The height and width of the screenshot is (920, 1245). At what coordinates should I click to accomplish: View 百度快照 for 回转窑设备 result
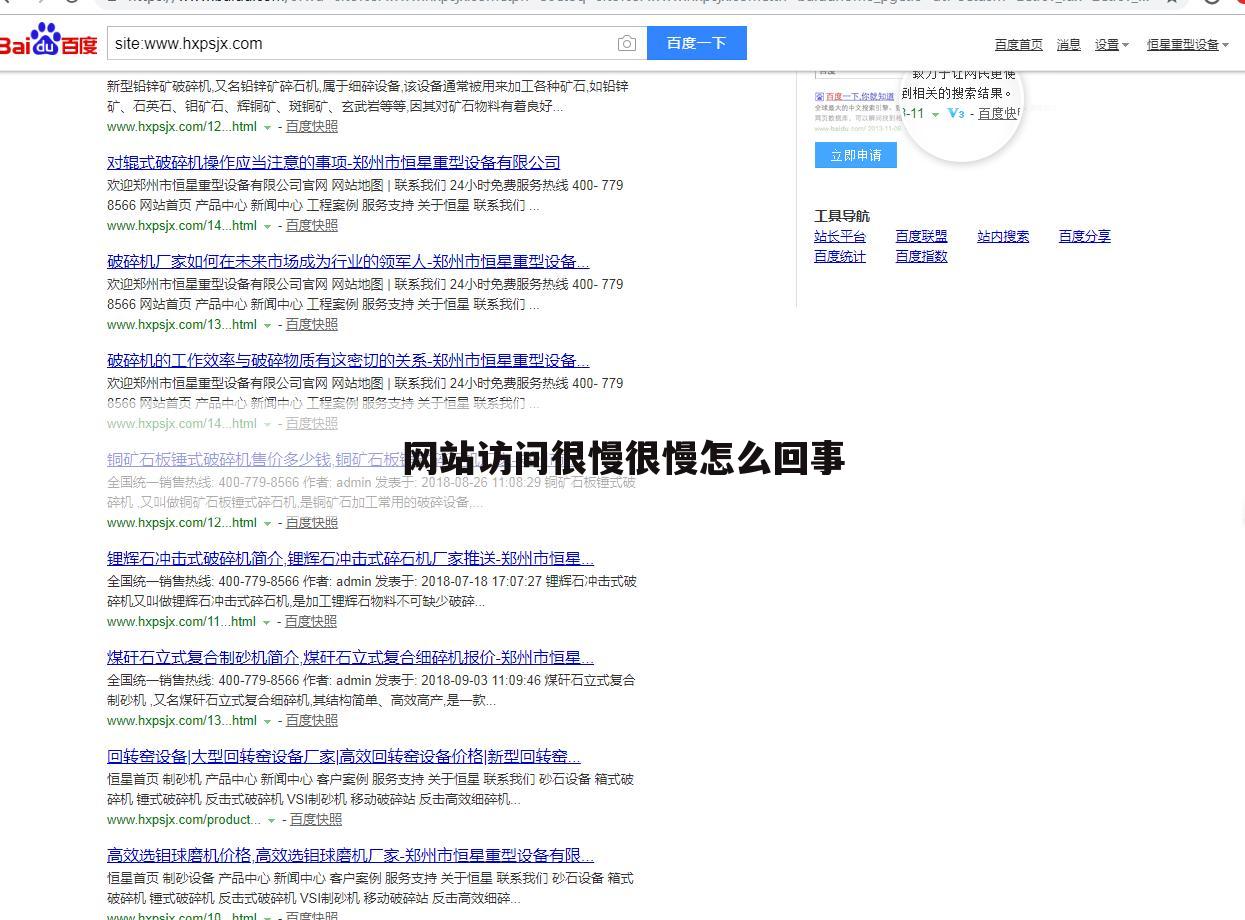(316, 819)
